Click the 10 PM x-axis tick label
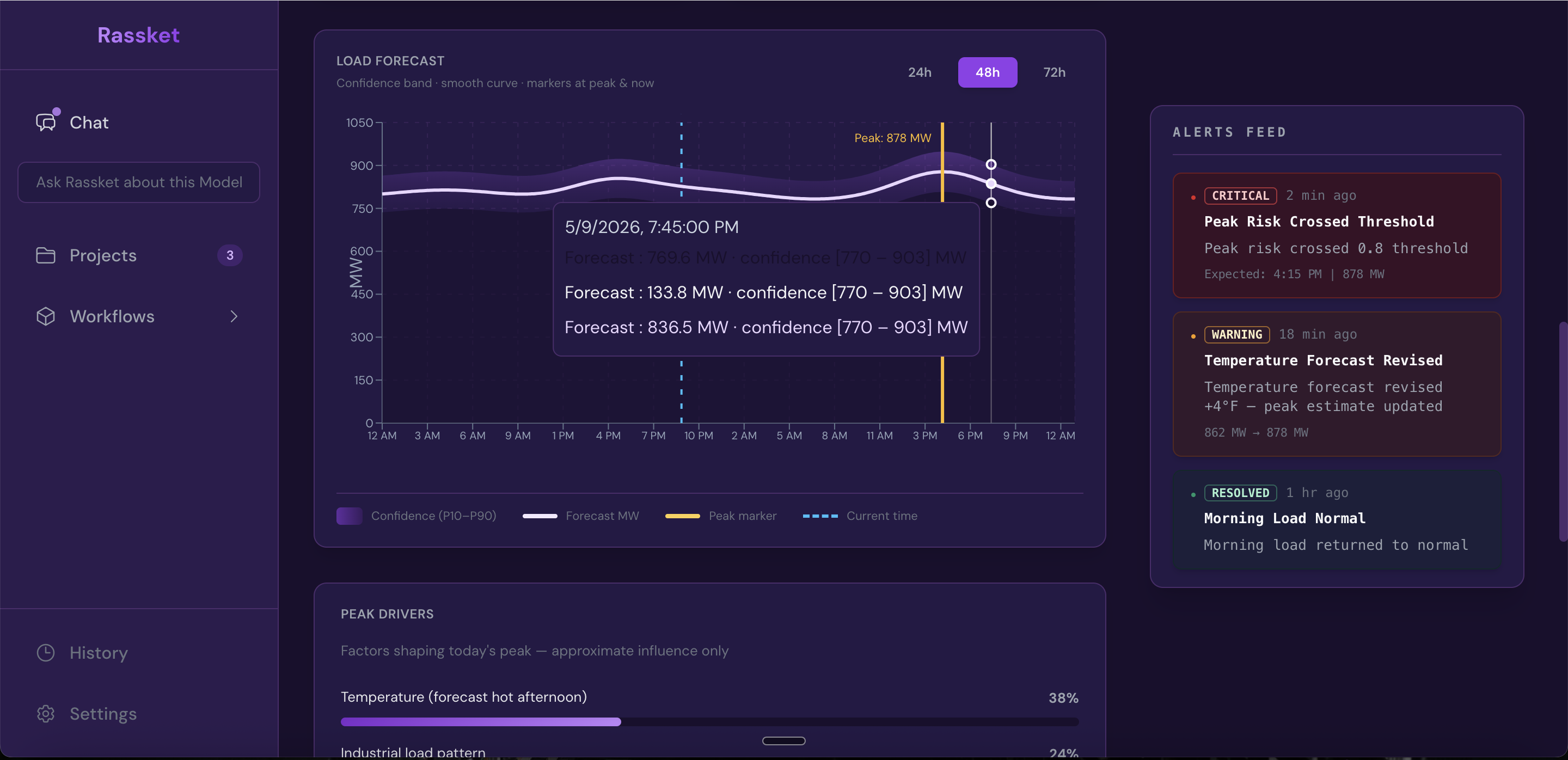1568x760 pixels. (x=698, y=436)
